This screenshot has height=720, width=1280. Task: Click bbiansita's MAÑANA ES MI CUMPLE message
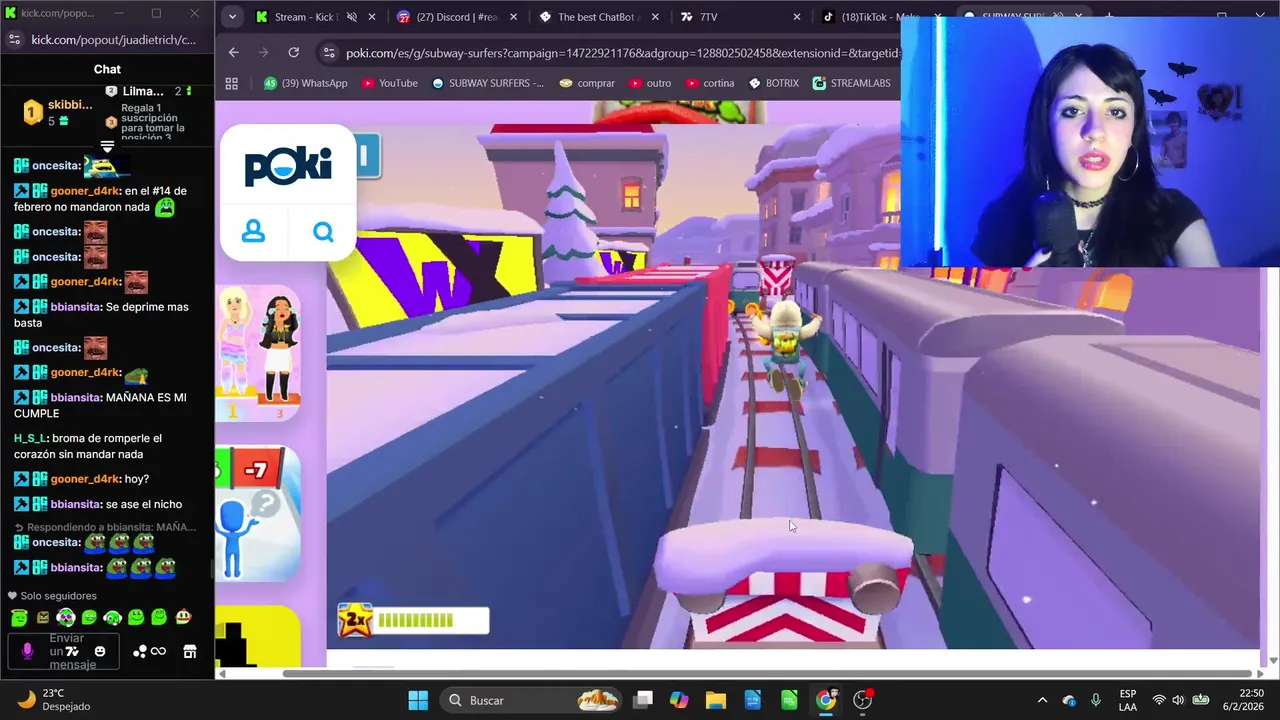pyautogui.click(x=100, y=405)
